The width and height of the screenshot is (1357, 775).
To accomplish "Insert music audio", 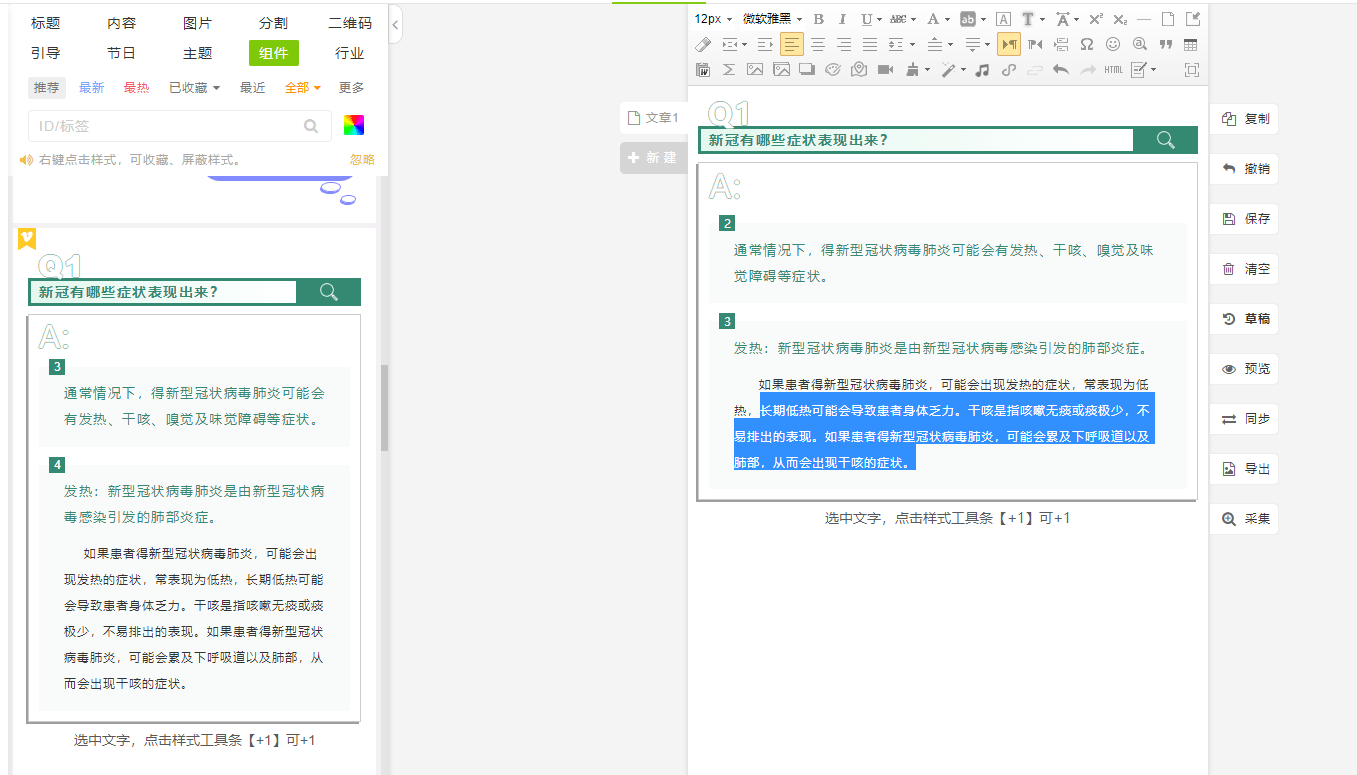I will point(982,69).
